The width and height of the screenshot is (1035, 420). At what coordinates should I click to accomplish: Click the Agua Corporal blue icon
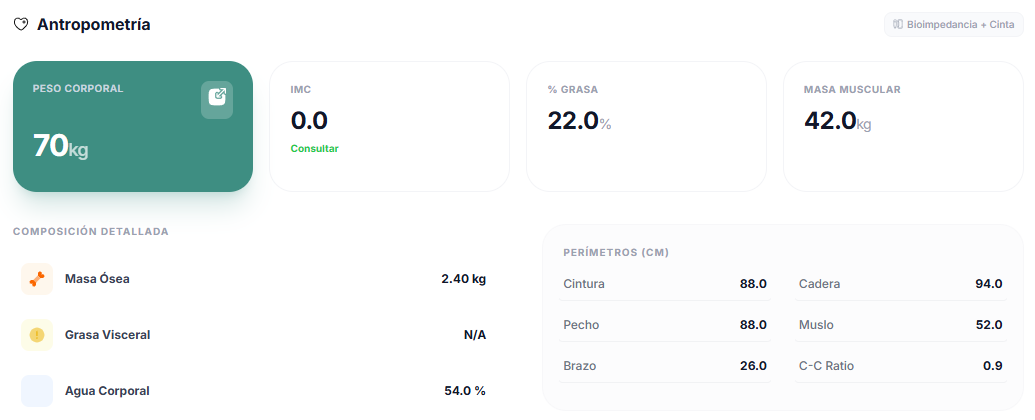(37, 391)
